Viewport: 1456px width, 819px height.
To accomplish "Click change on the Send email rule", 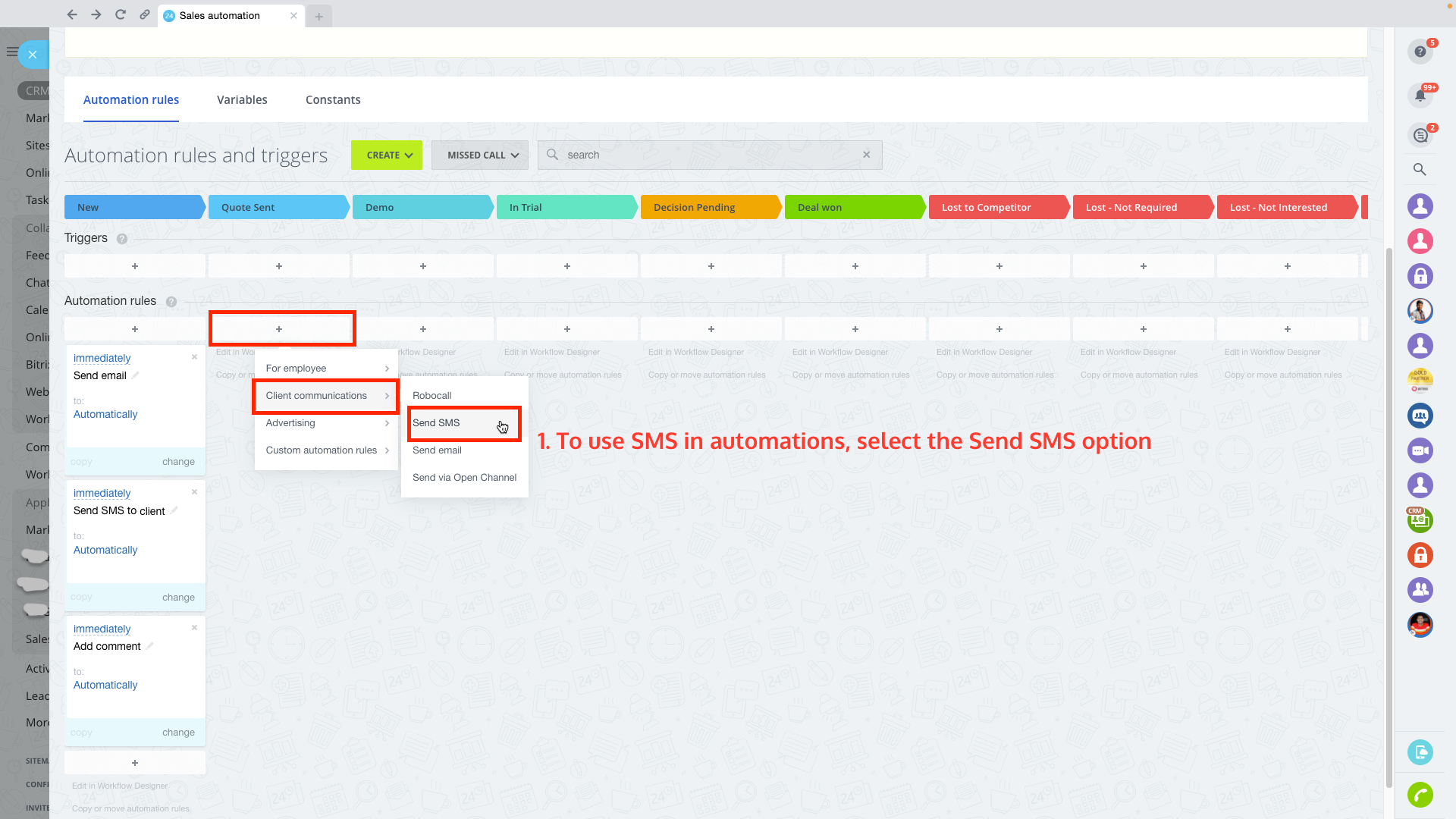I will (178, 462).
